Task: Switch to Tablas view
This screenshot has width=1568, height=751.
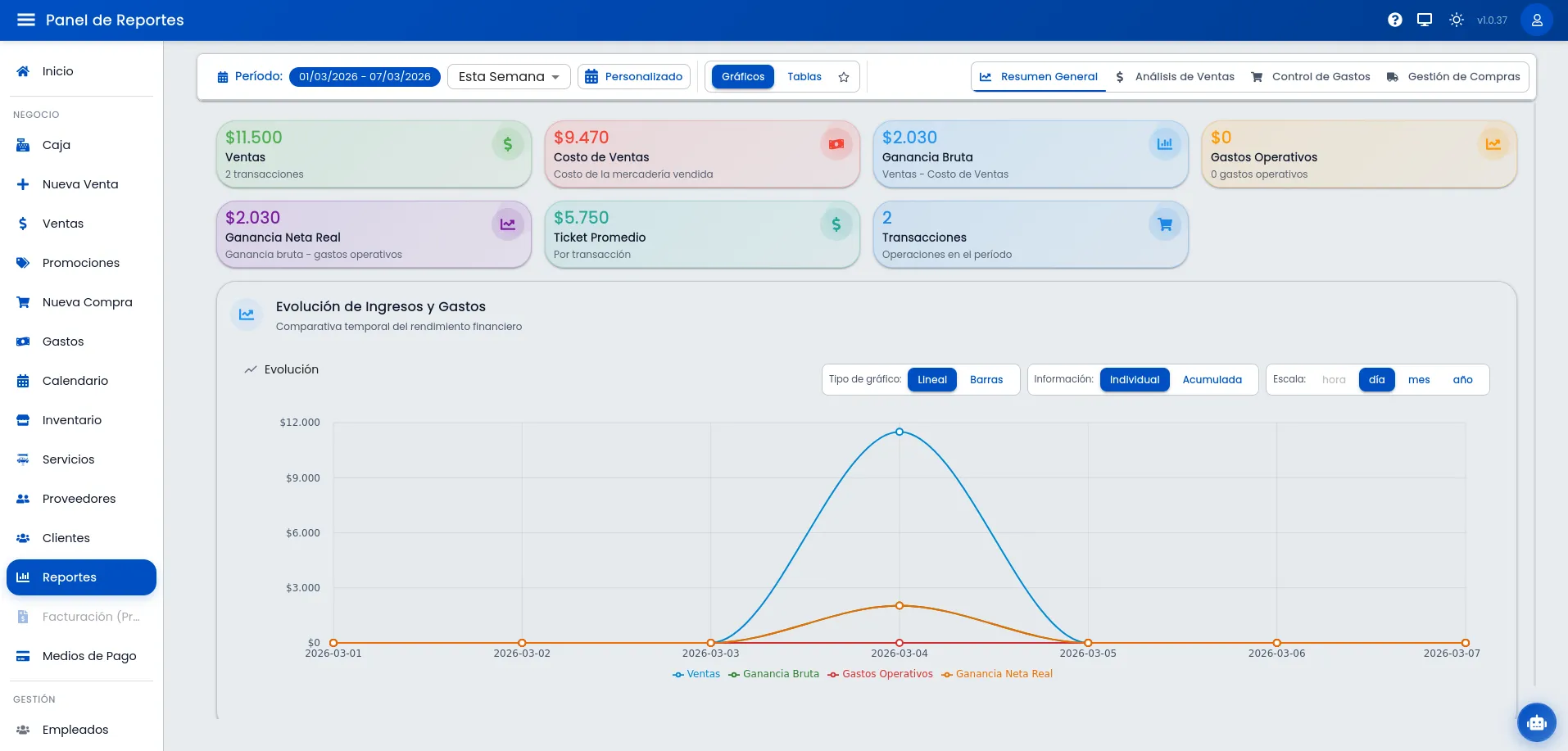Action: click(x=804, y=77)
